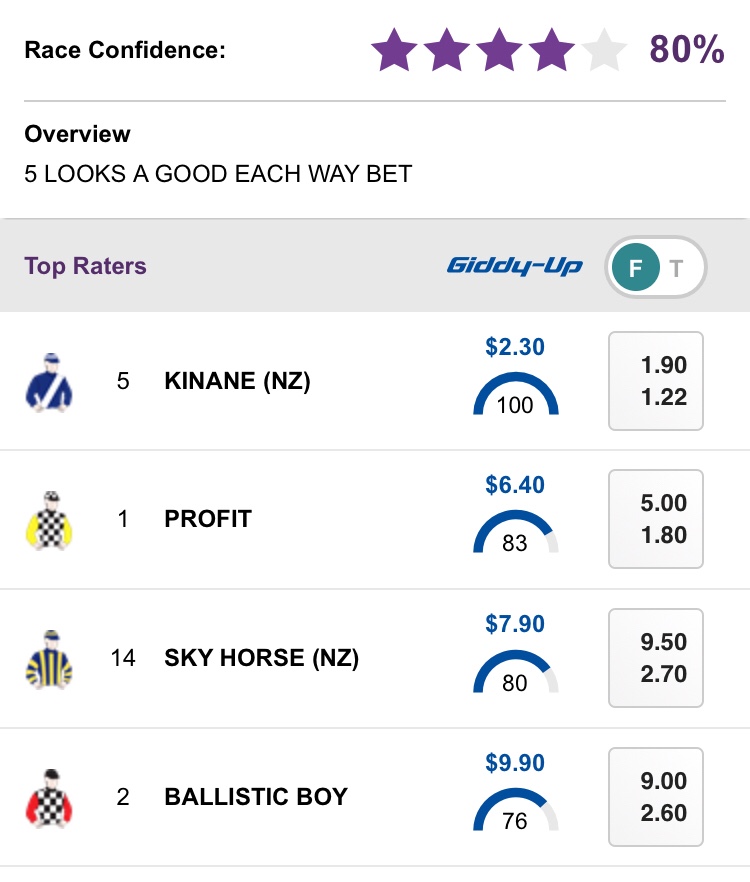The width and height of the screenshot is (750, 882).
Task: Open the BALLISTIC BOY runner name
Action: (256, 797)
